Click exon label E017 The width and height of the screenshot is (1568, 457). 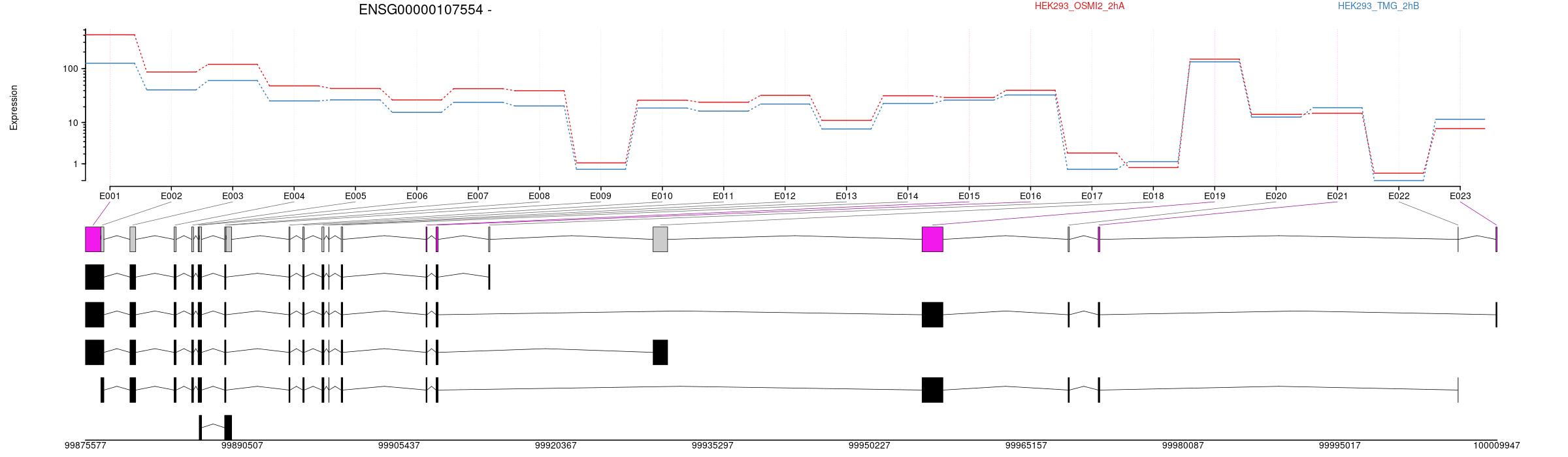point(1092,196)
